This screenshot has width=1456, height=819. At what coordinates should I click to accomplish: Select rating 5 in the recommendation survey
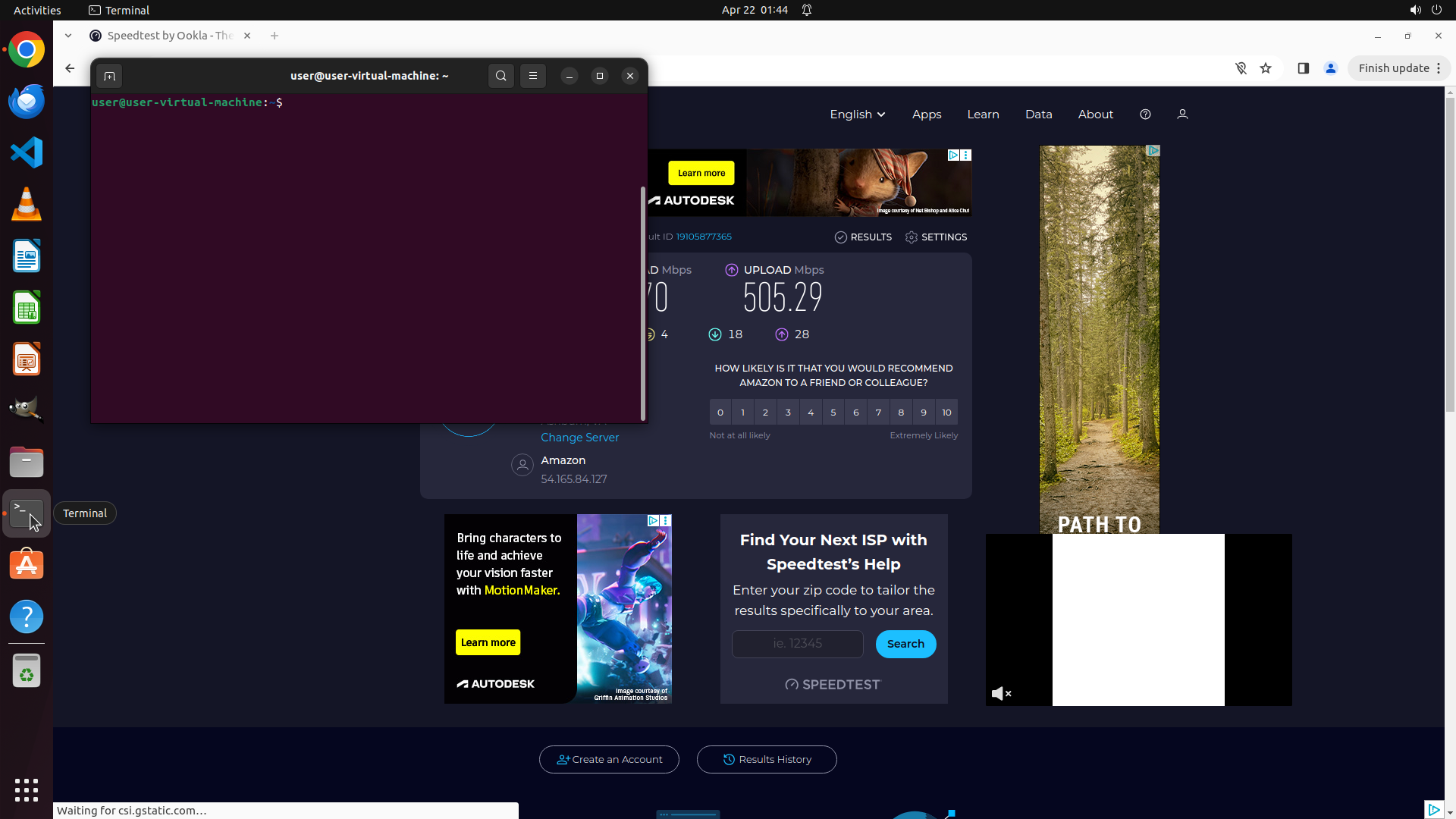point(833,413)
